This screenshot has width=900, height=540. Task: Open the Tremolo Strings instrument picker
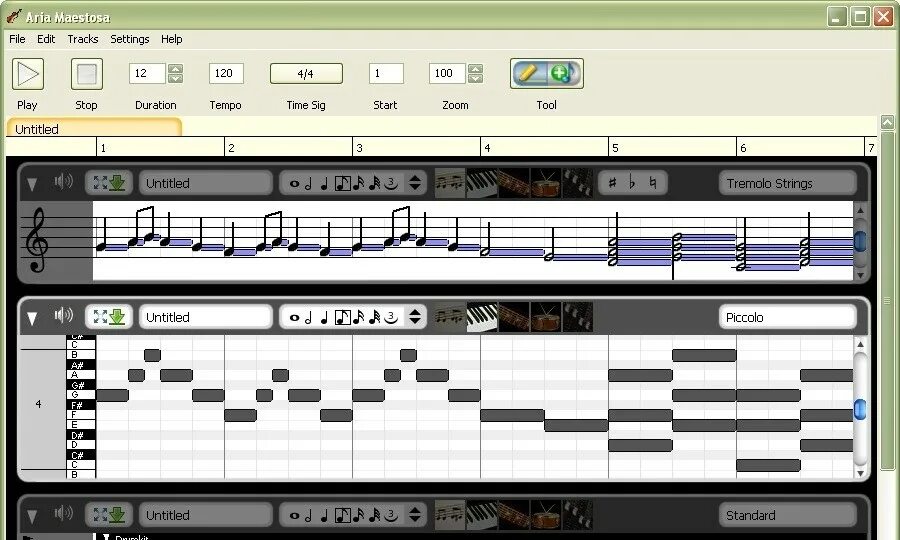(x=788, y=184)
